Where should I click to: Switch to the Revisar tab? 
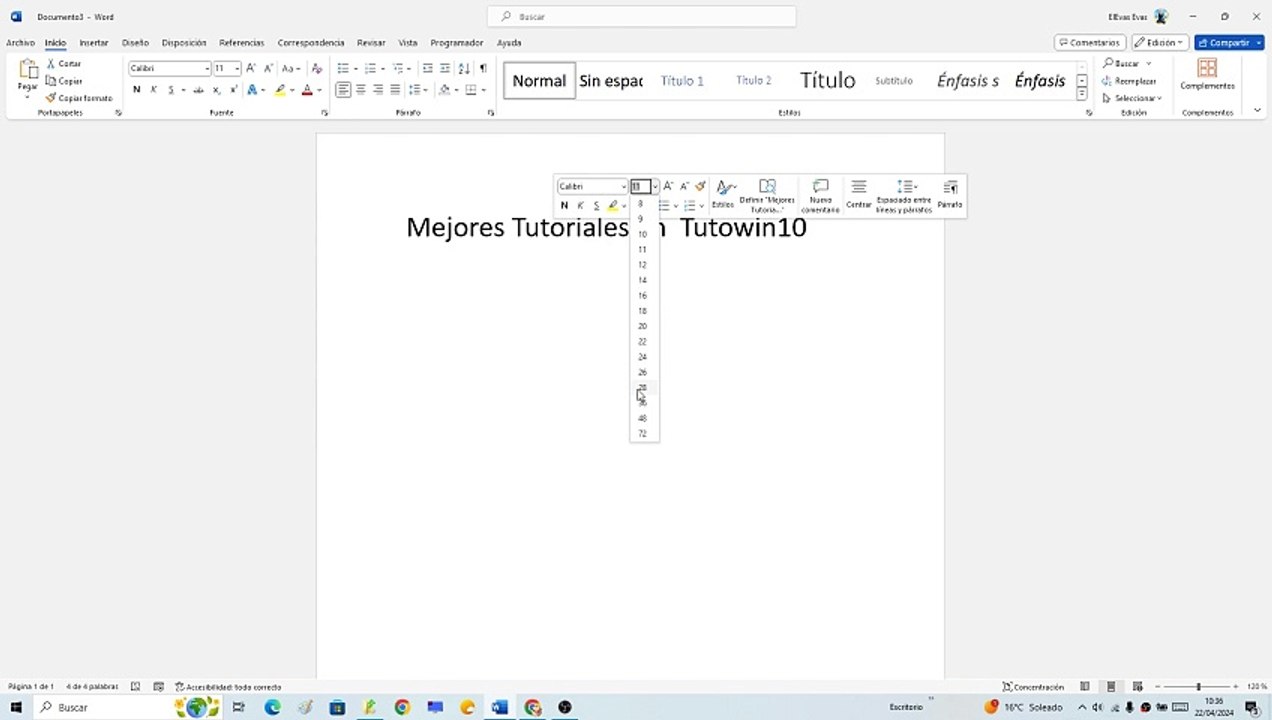click(x=371, y=43)
